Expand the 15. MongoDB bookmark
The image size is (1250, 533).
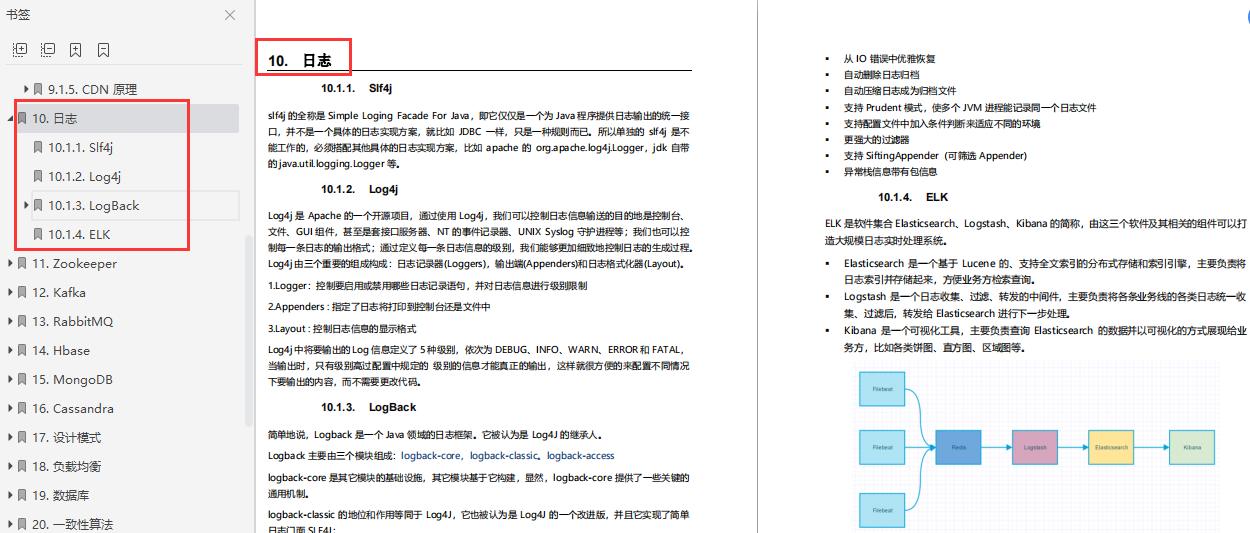click(10, 379)
